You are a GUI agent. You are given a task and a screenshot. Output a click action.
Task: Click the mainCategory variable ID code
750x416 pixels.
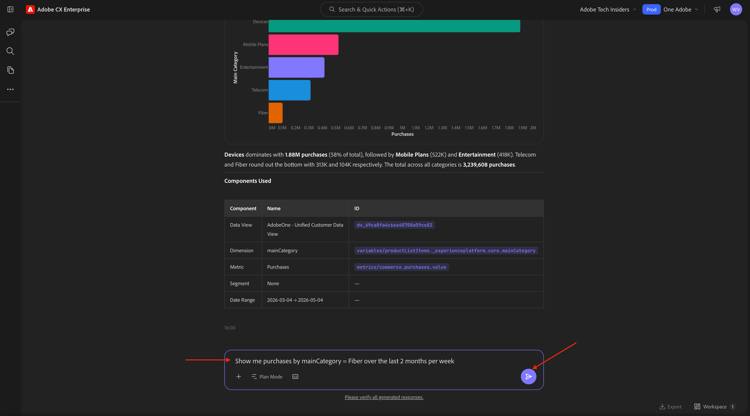(x=446, y=251)
